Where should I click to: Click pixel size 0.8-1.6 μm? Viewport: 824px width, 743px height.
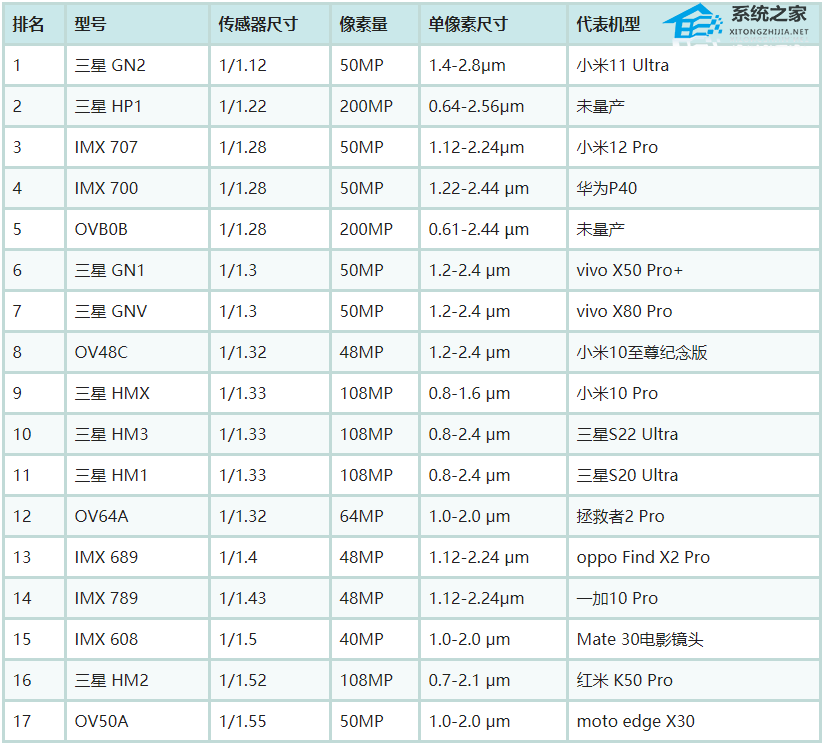(469, 393)
